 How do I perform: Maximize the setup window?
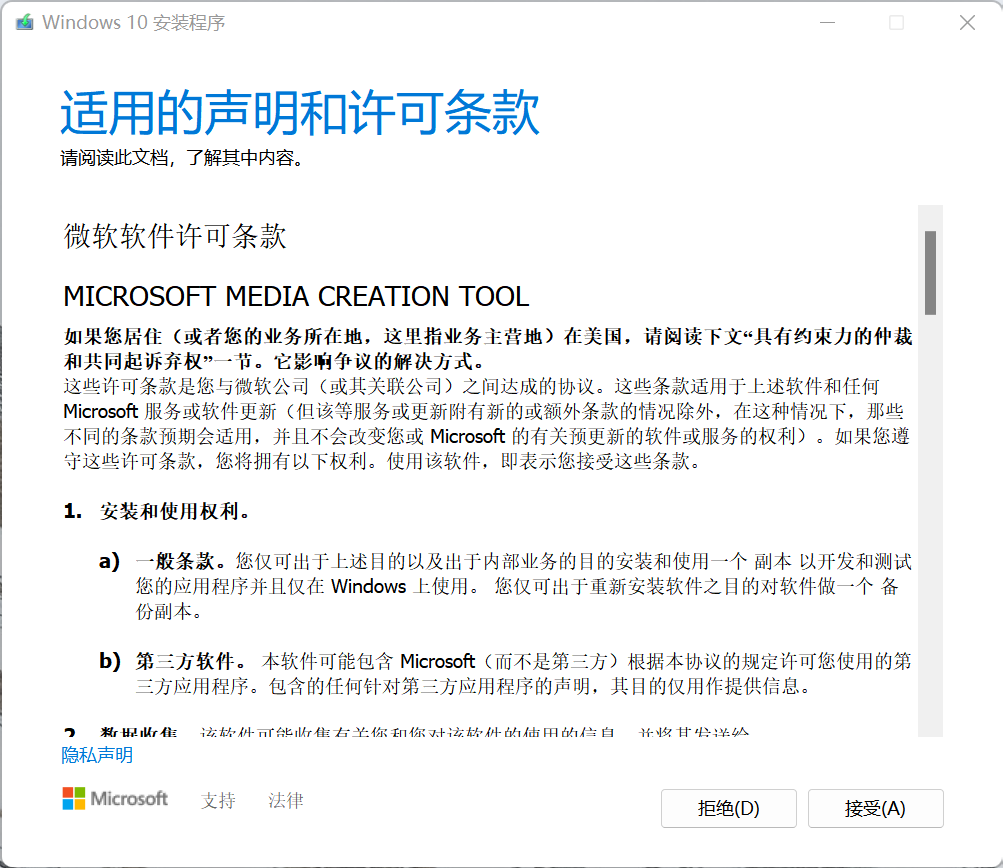[x=895, y=21]
